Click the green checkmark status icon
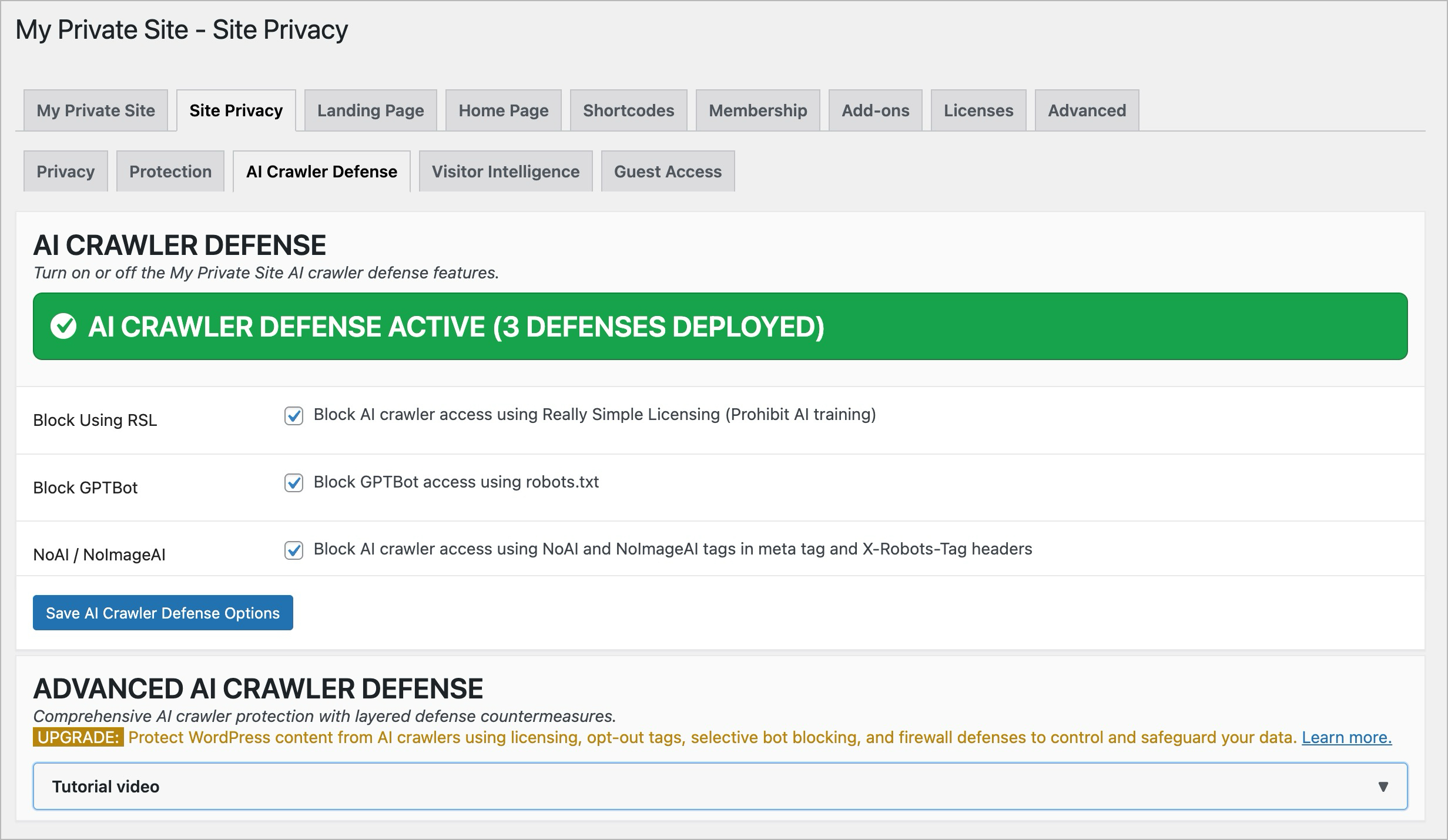The height and width of the screenshot is (840, 1448). [x=63, y=327]
